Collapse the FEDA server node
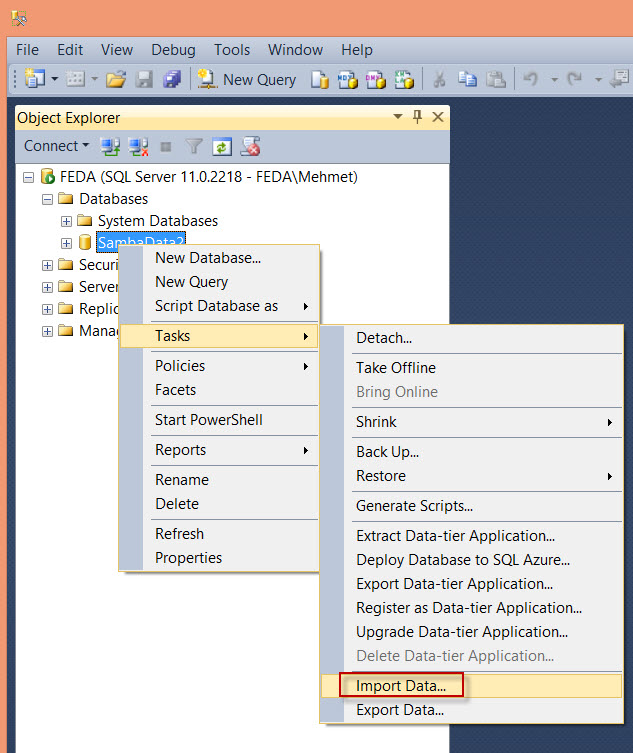Viewport: 633px width, 753px height. [x=28, y=178]
